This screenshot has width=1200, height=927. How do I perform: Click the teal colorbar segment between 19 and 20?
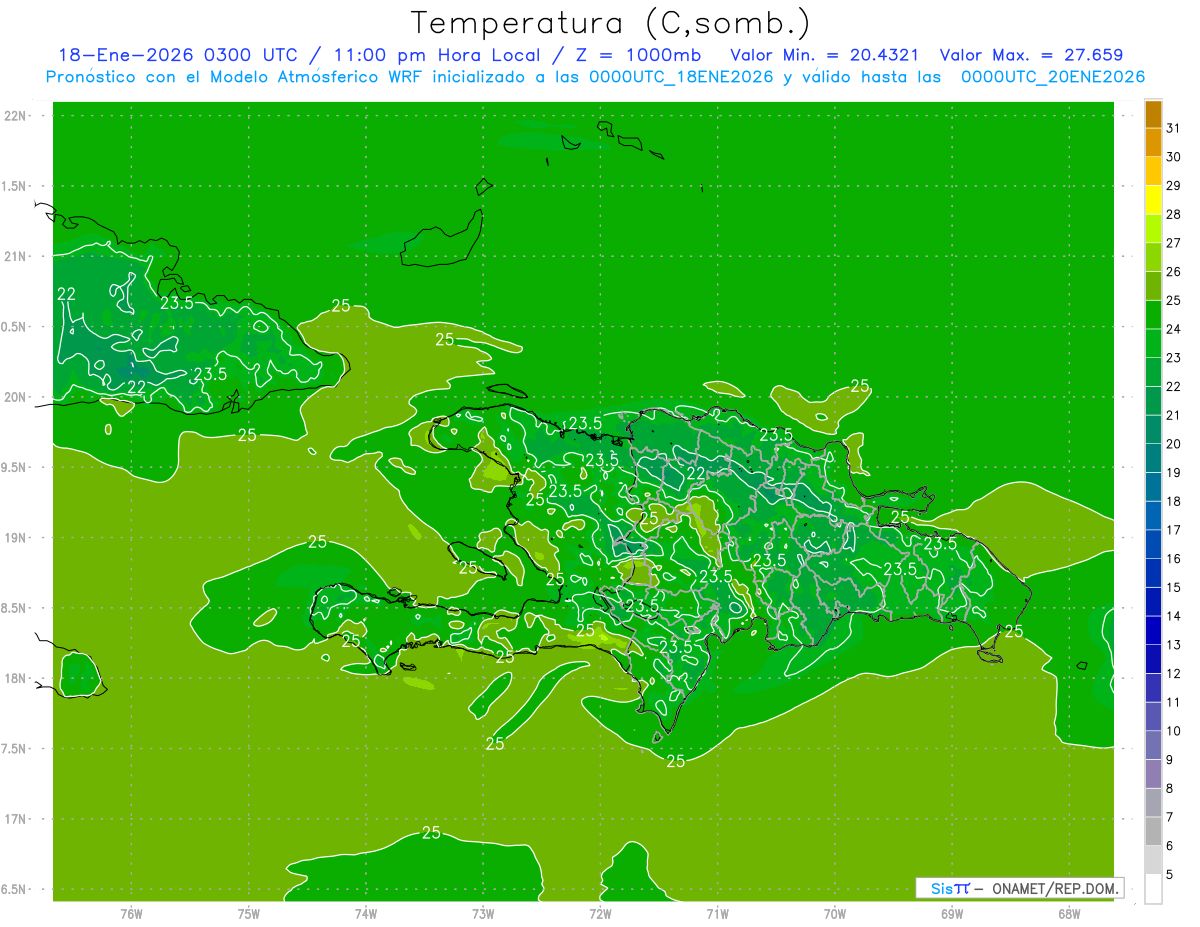click(1153, 459)
